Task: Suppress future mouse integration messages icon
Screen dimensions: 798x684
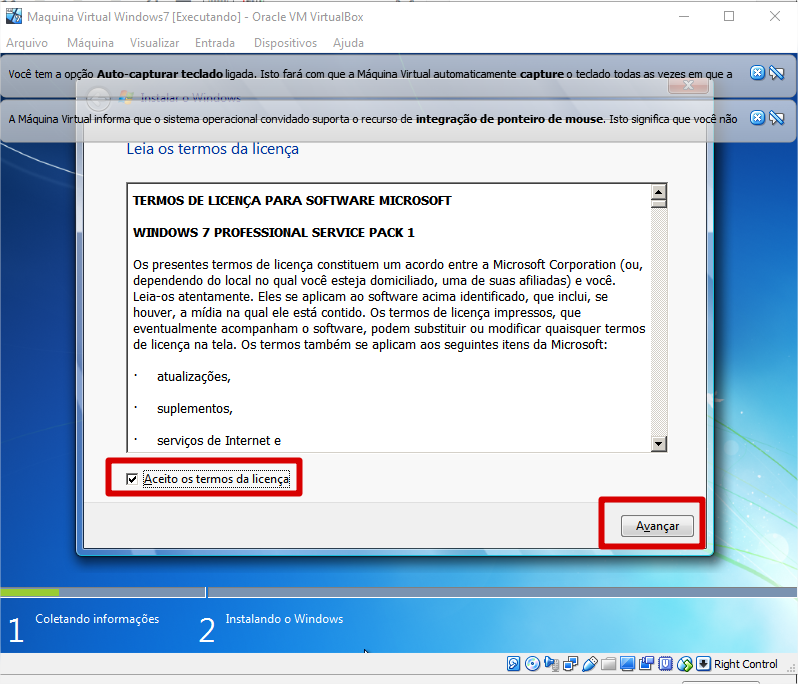Action: 777,118
